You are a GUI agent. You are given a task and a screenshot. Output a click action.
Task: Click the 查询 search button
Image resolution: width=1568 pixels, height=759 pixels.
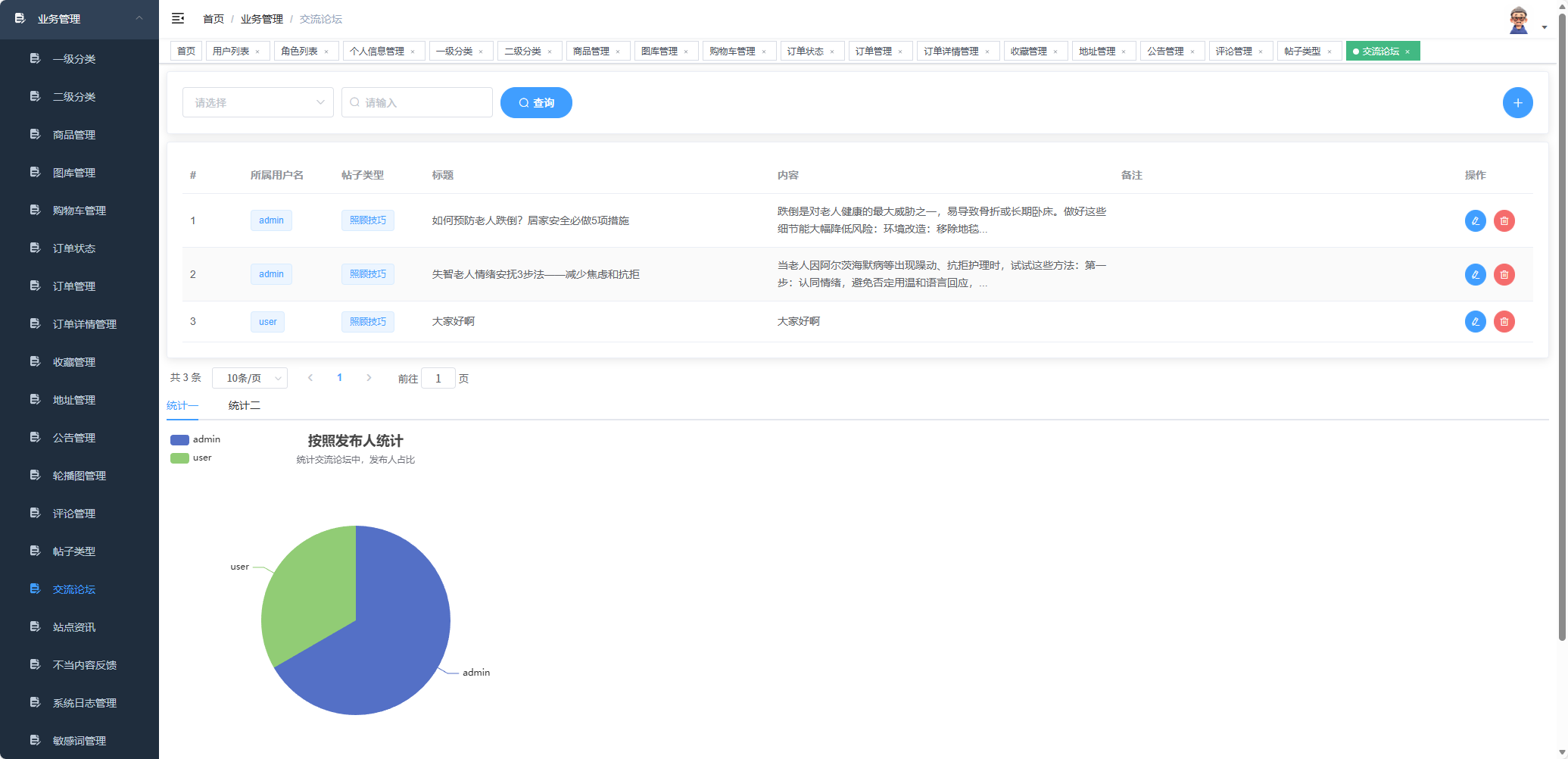coord(536,102)
